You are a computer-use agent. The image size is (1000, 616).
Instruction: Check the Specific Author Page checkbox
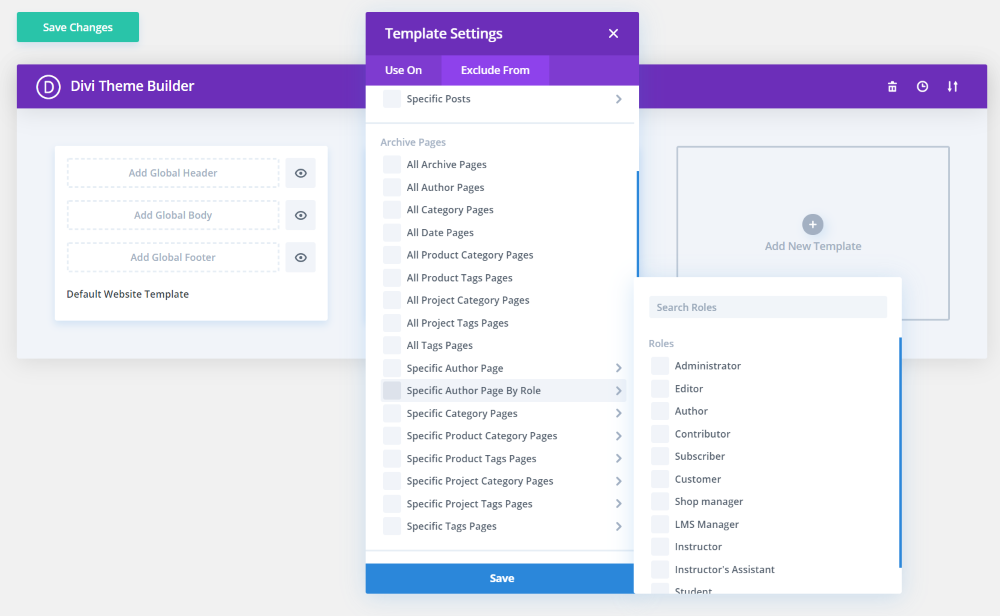click(392, 368)
